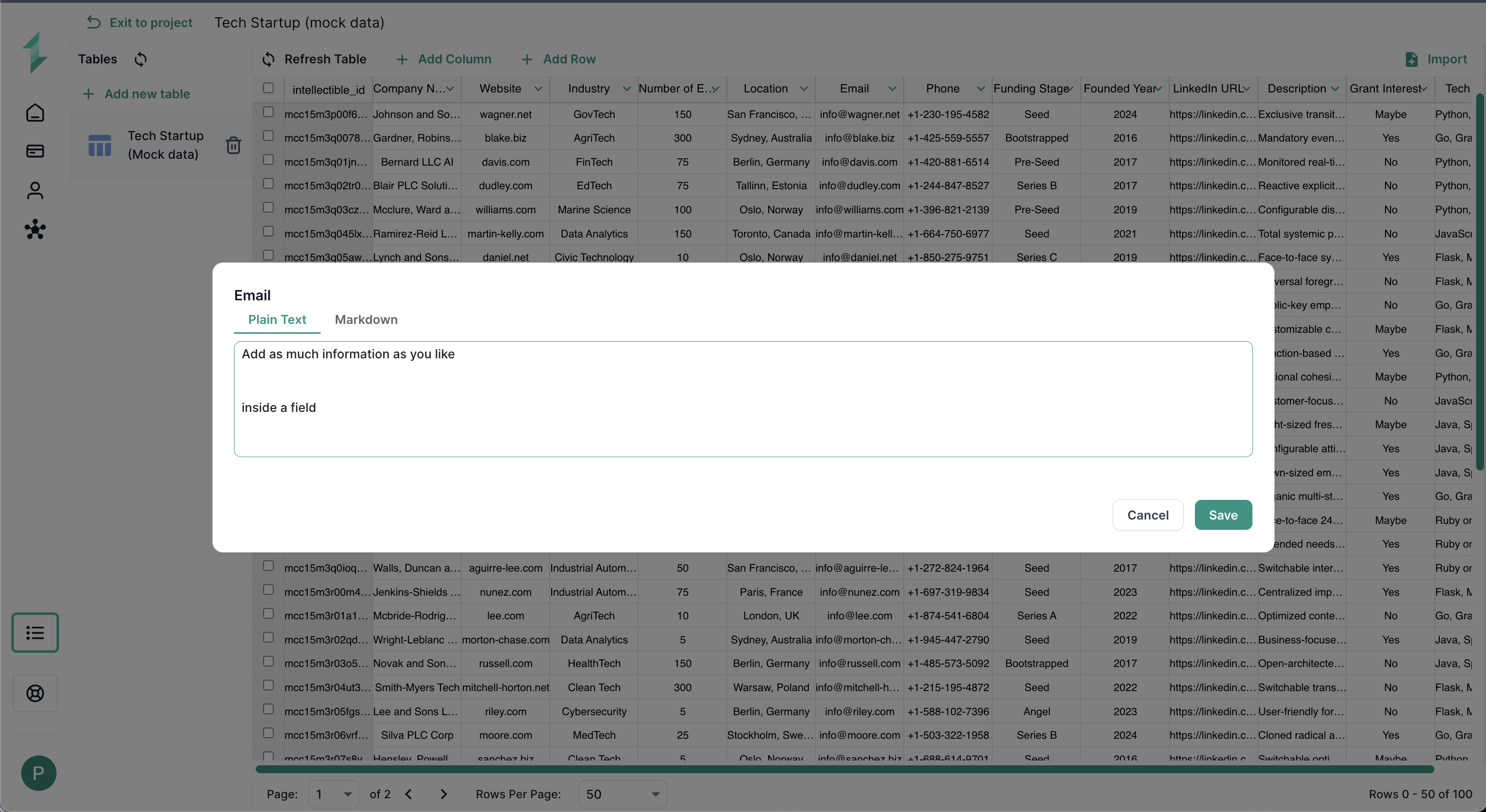
Task: Click the Cancel button in dialog
Action: click(1147, 515)
